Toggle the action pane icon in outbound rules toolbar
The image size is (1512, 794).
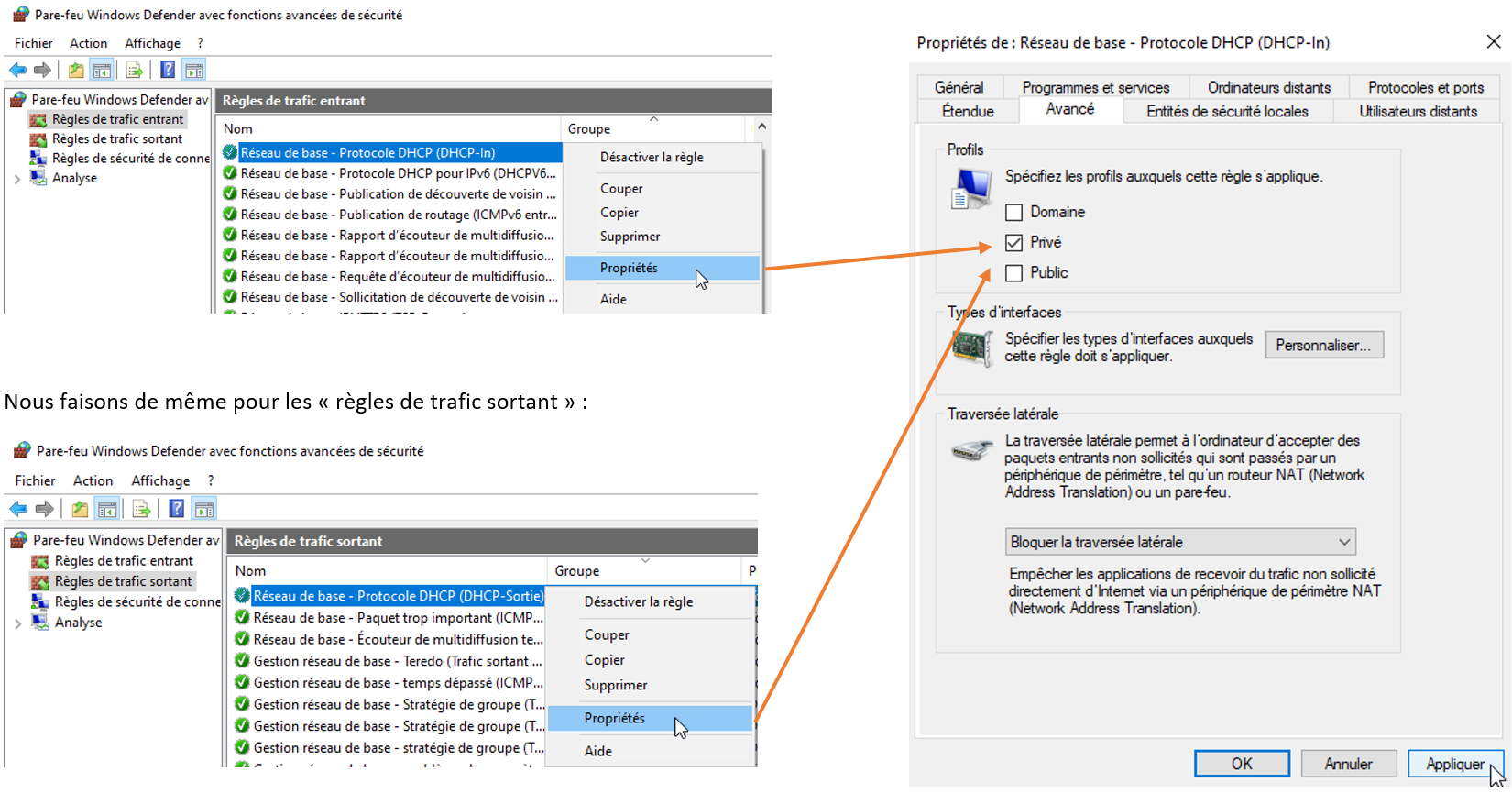tap(204, 509)
